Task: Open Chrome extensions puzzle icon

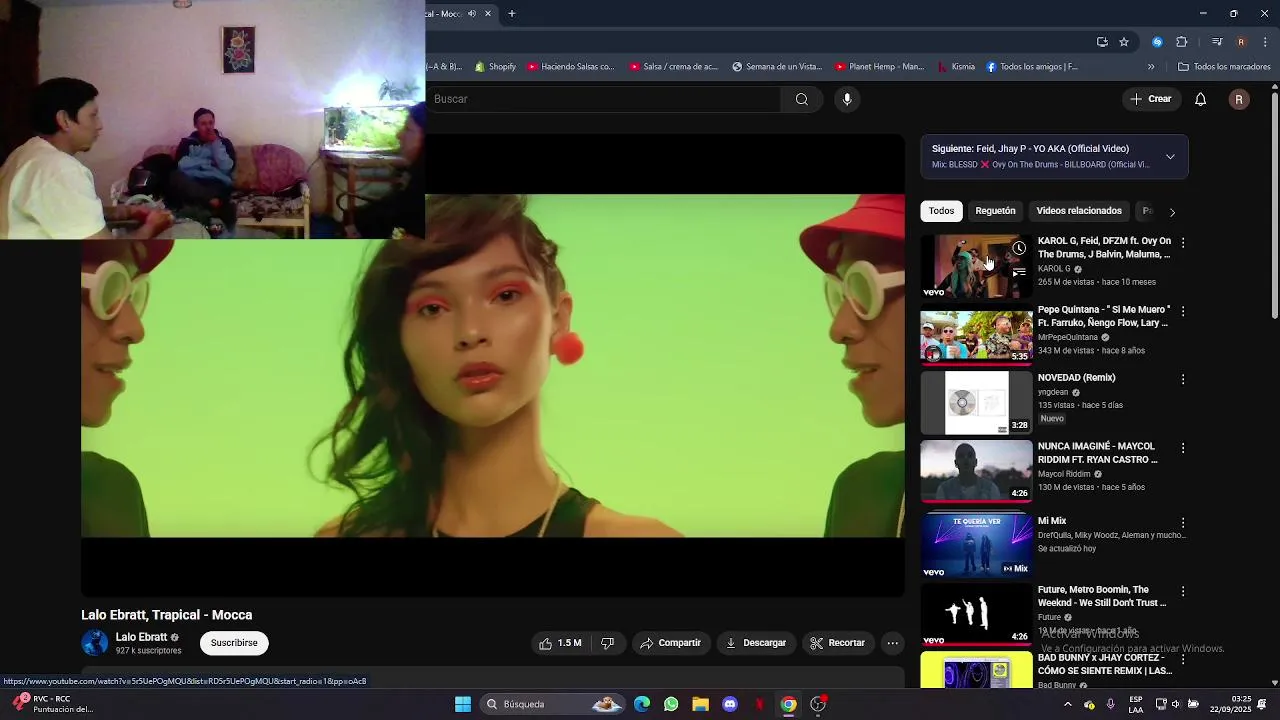Action: pyautogui.click(x=1181, y=42)
